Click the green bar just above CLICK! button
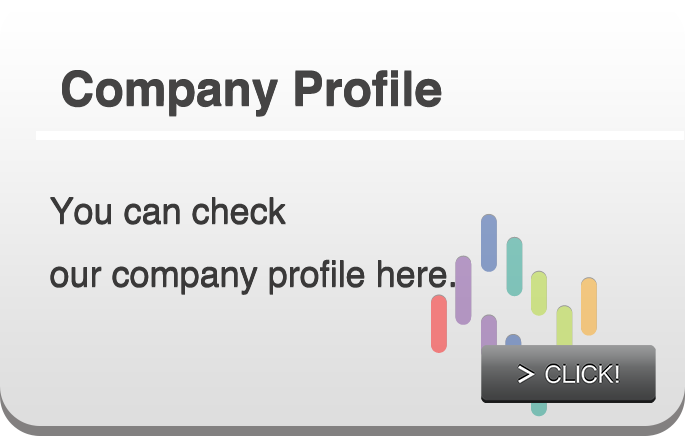Viewport: 685px width, 436px height. pos(564,326)
